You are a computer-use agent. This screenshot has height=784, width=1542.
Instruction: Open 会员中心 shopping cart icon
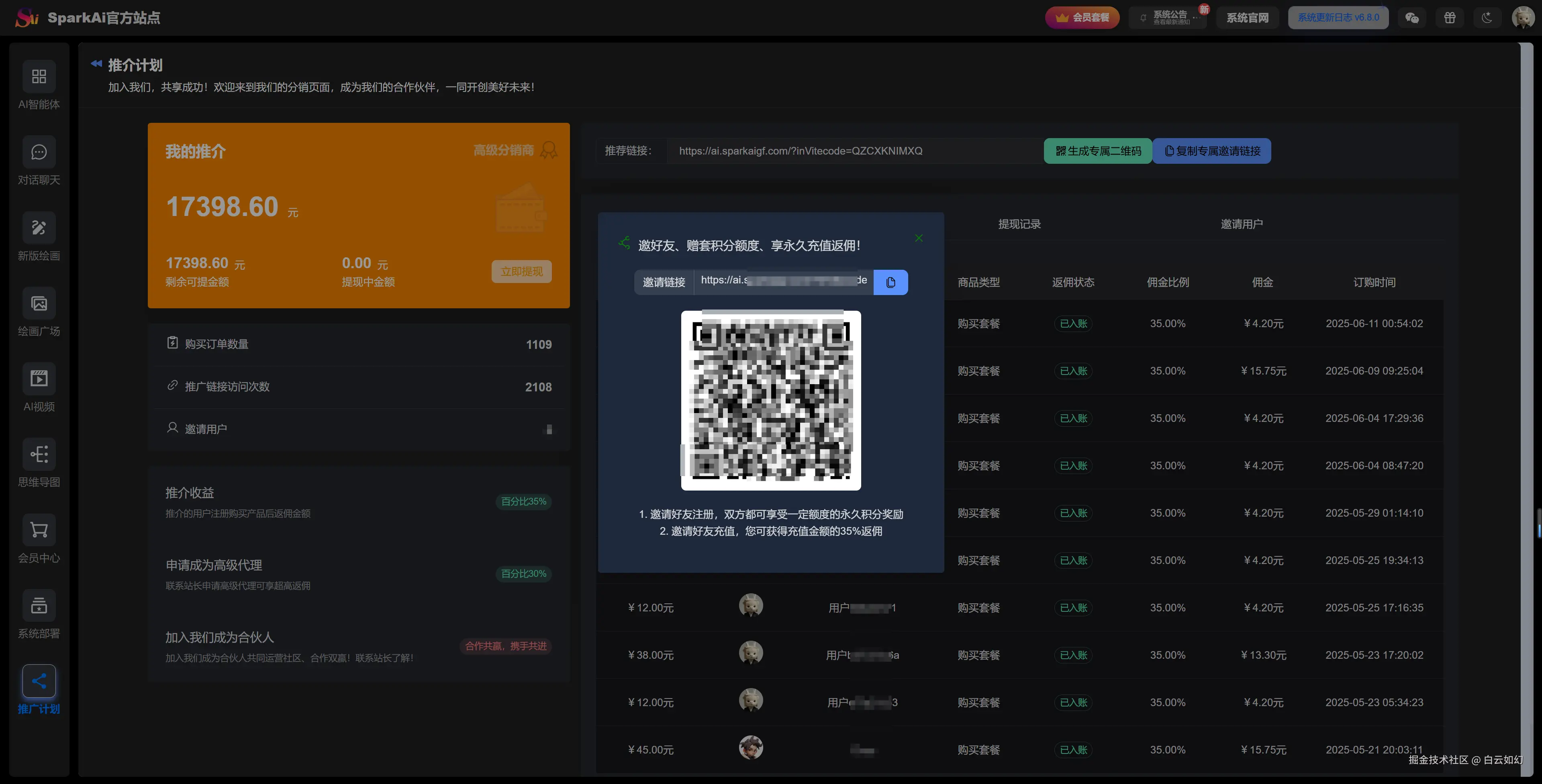coord(39,529)
